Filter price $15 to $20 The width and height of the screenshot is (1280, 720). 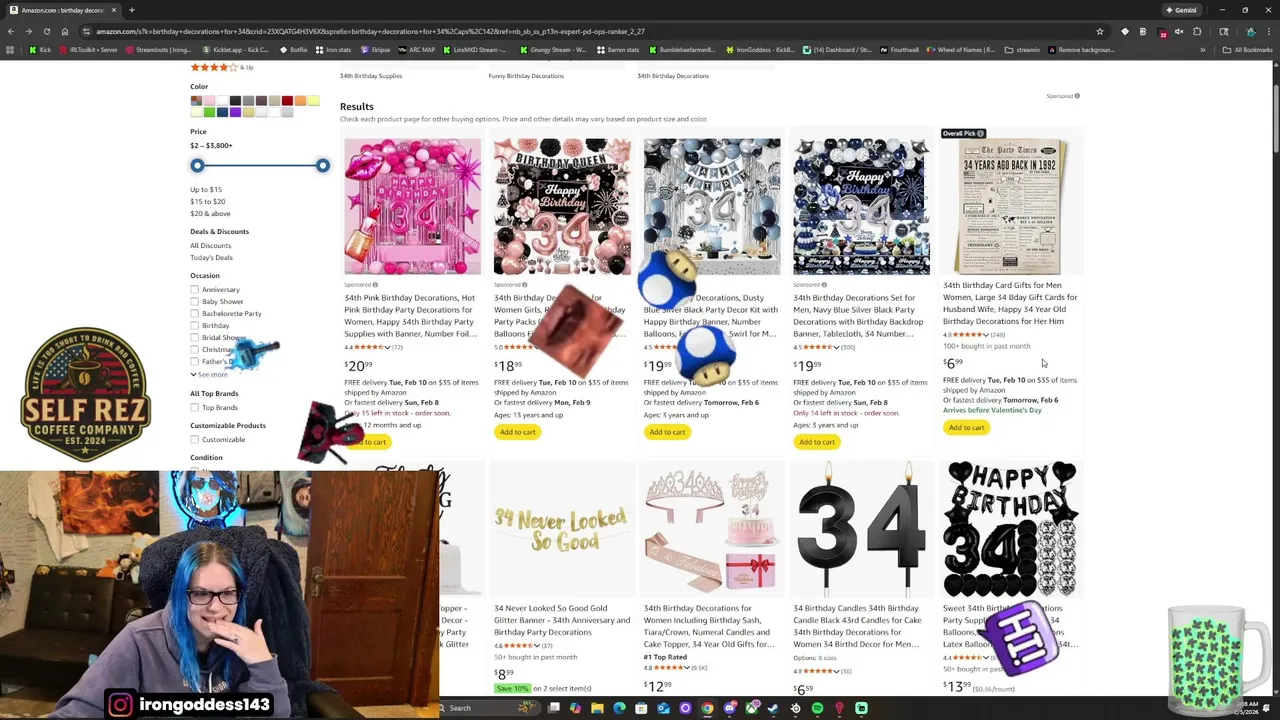coord(208,201)
